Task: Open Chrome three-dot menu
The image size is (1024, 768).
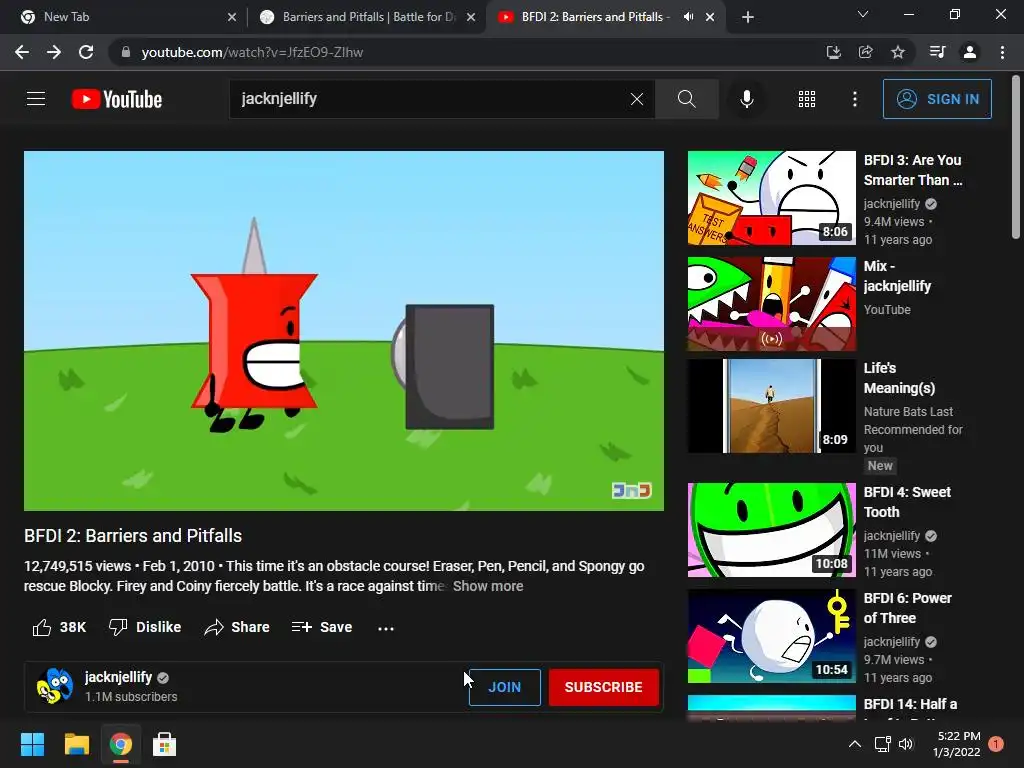Action: [x=1002, y=52]
